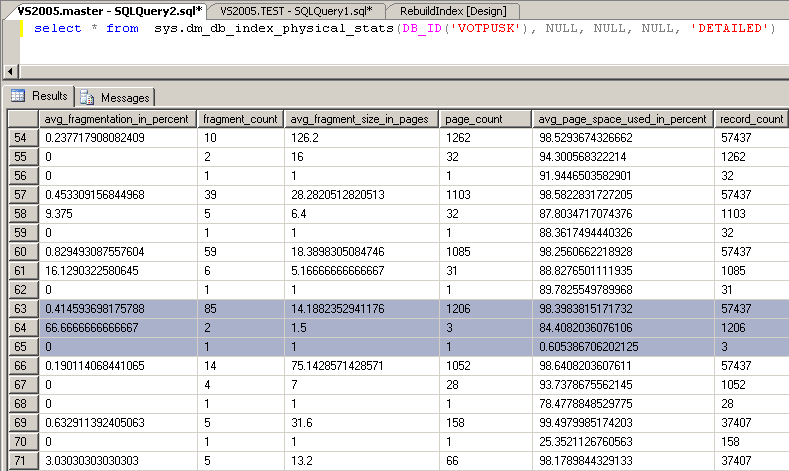Select row header 63
Image resolution: width=789 pixels, height=471 pixels.
click(23, 308)
